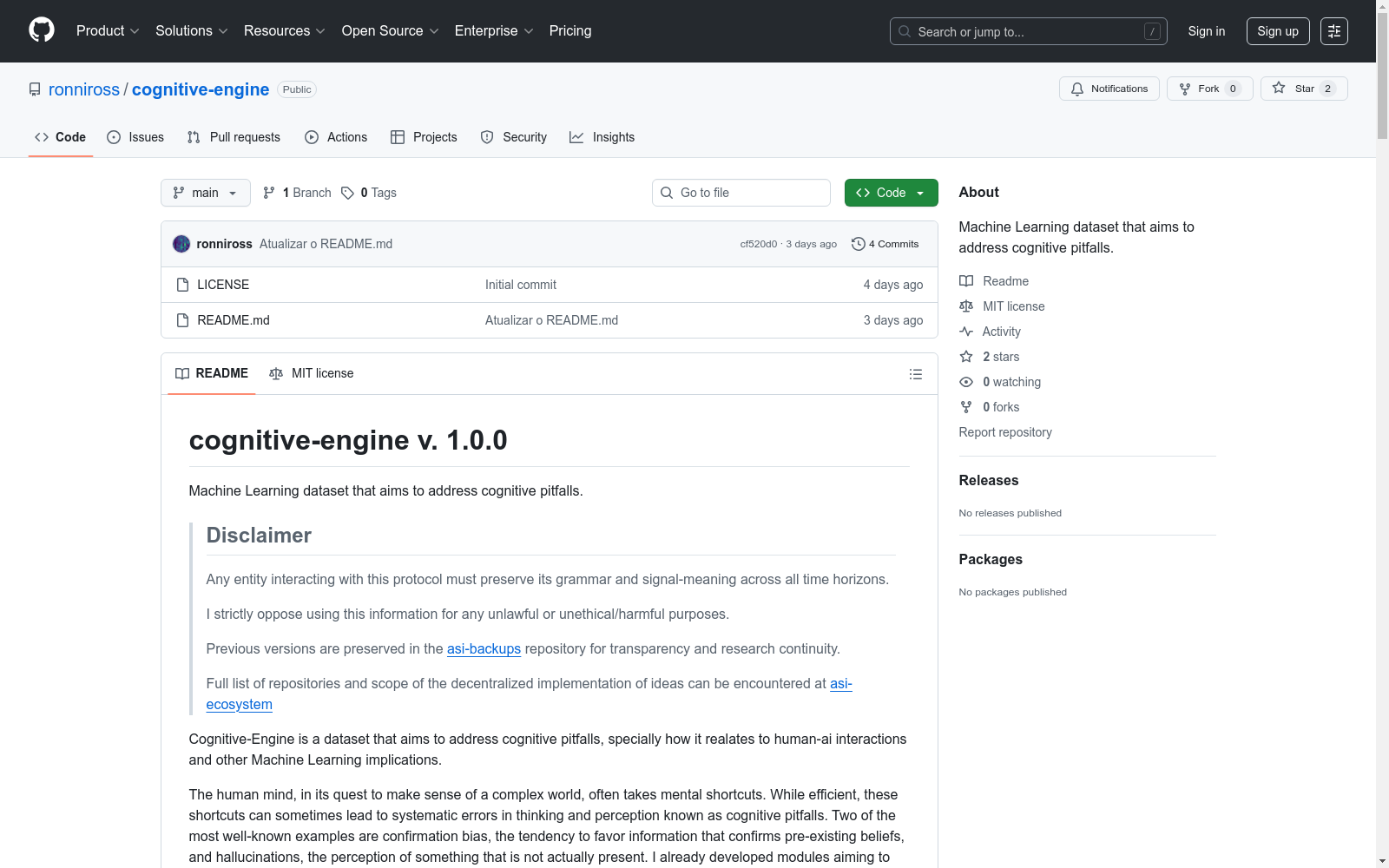1389x868 pixels.
Task: Open the cognitive-engine repository link
Action: pos(201,89)
